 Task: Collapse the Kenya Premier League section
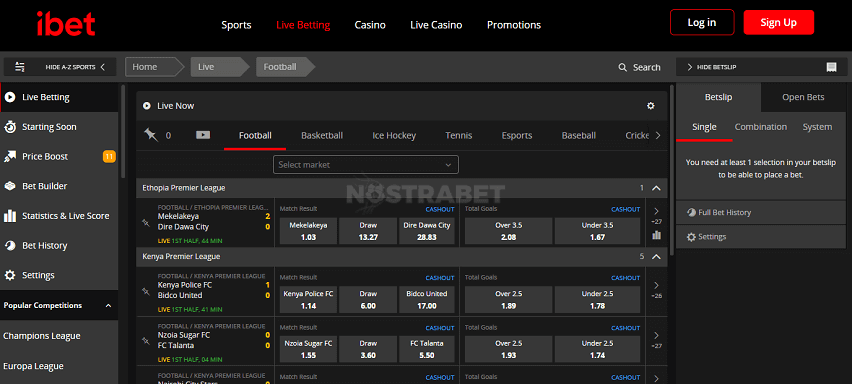pyautogui.click(x=656, y=256)
